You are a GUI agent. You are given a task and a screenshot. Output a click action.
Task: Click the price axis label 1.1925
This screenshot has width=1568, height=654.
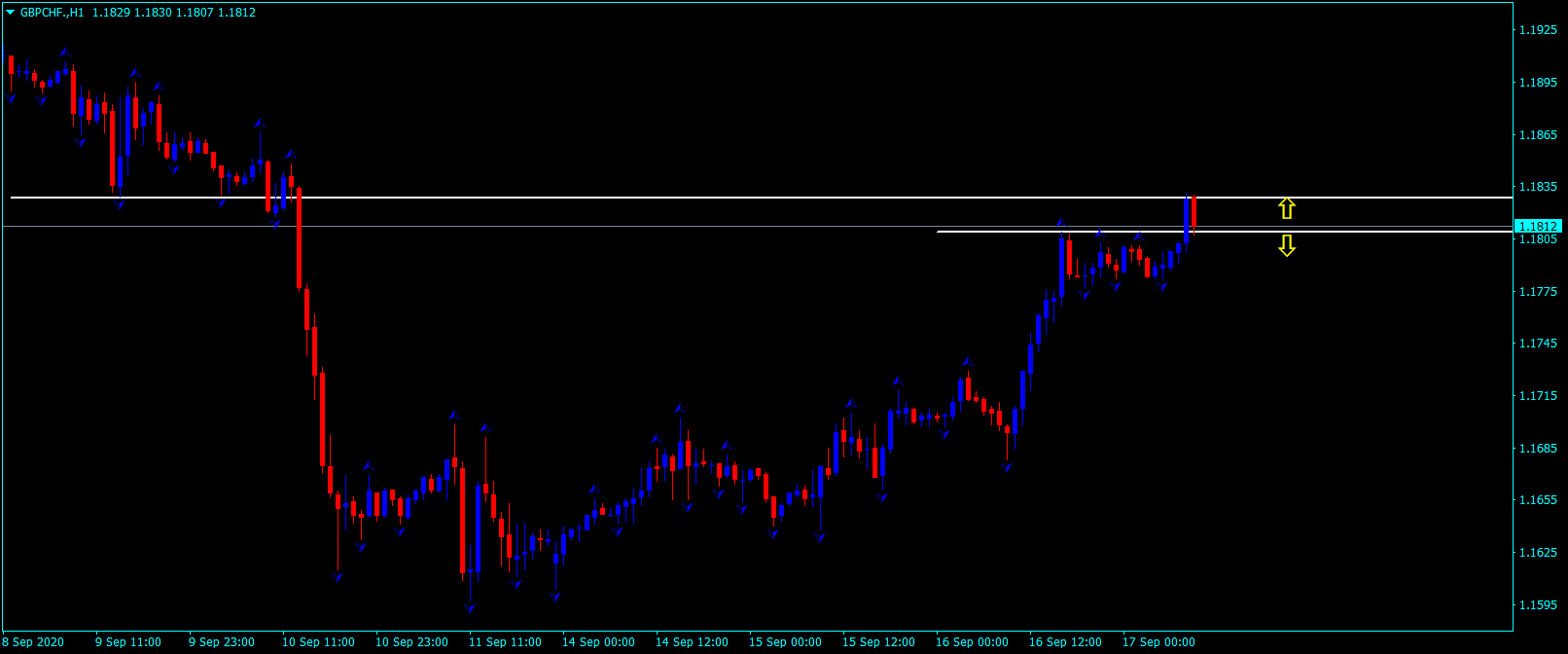[x=1538, y=30]
